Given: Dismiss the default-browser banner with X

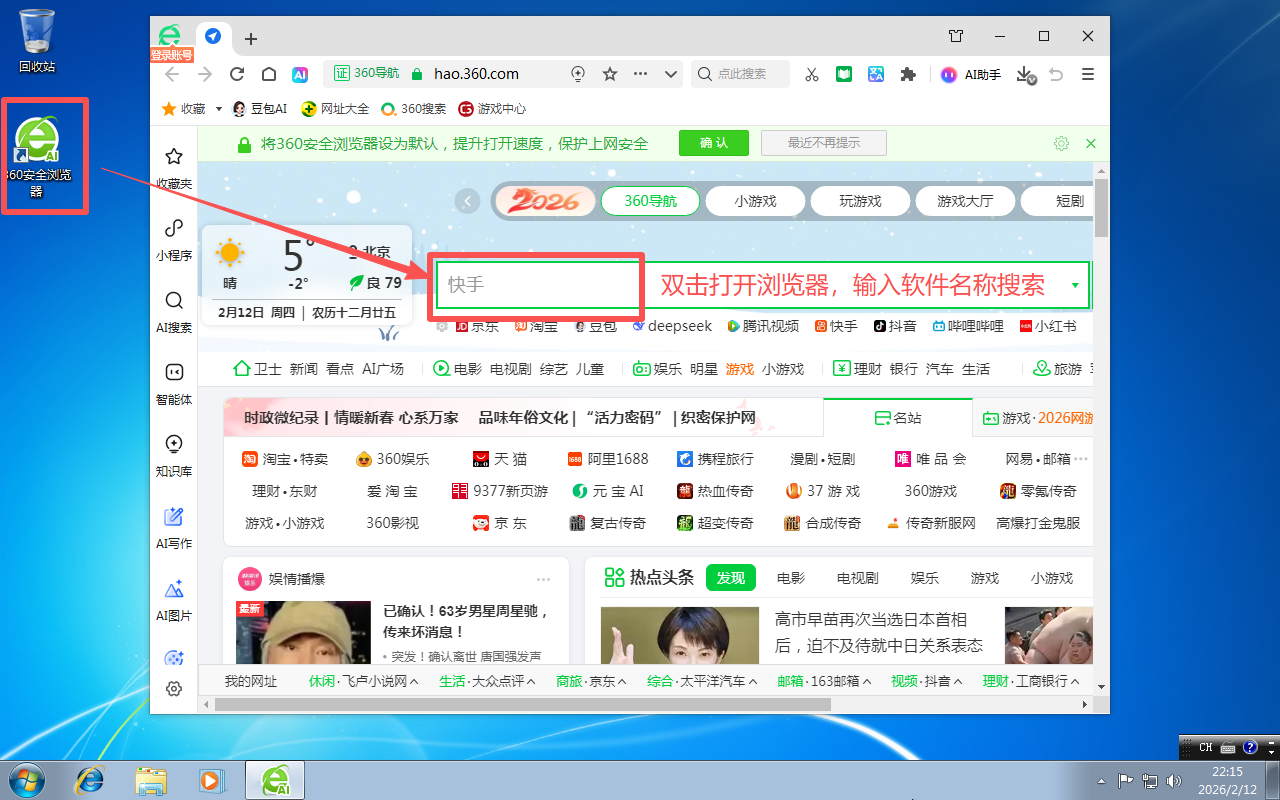Looking at the screenshot, I should tap(1091, 143).
